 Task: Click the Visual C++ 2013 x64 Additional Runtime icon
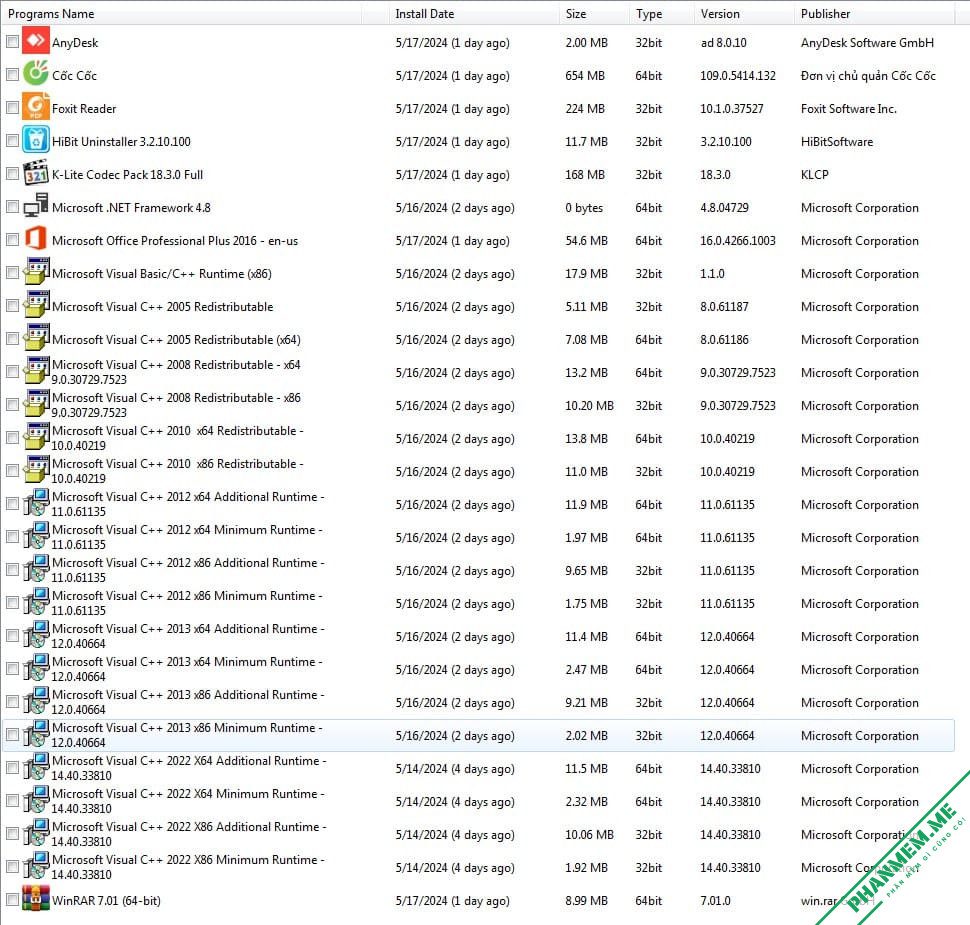(x=36, y=635)
